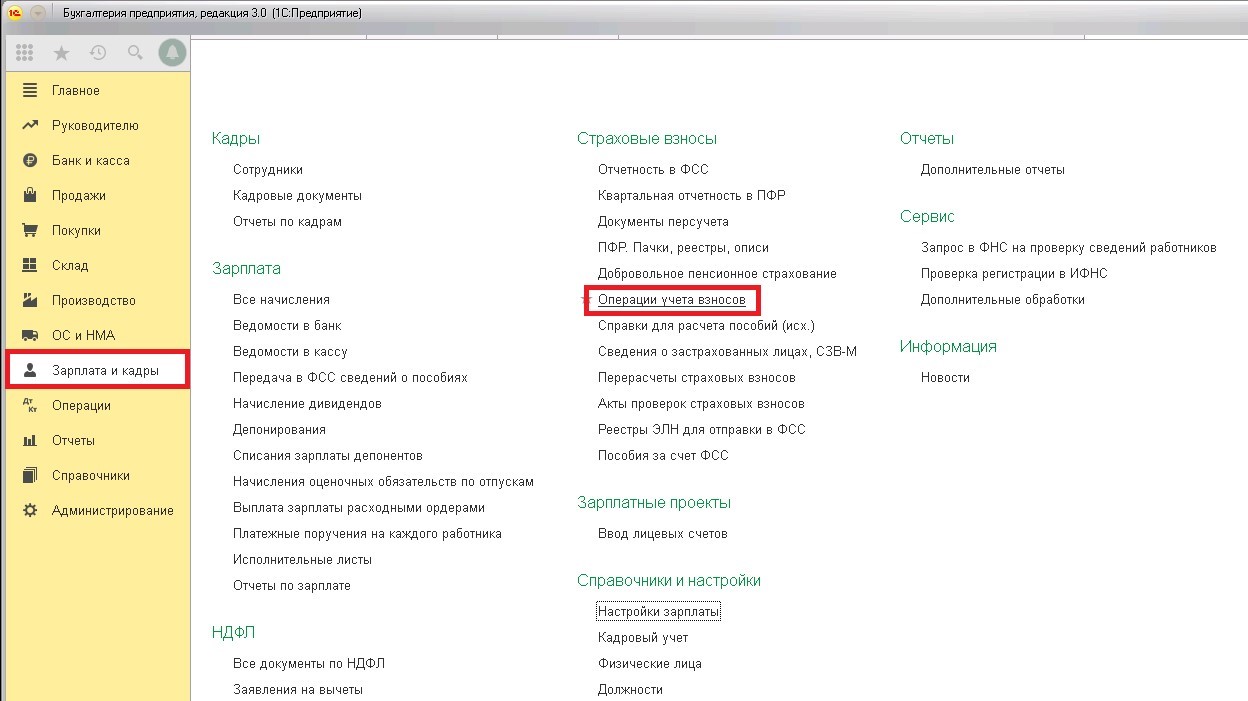The width and height of the screenshot is (1248, 701).
Task: Open Квартальная отчетность в ПФР
Action: (692, 196)
